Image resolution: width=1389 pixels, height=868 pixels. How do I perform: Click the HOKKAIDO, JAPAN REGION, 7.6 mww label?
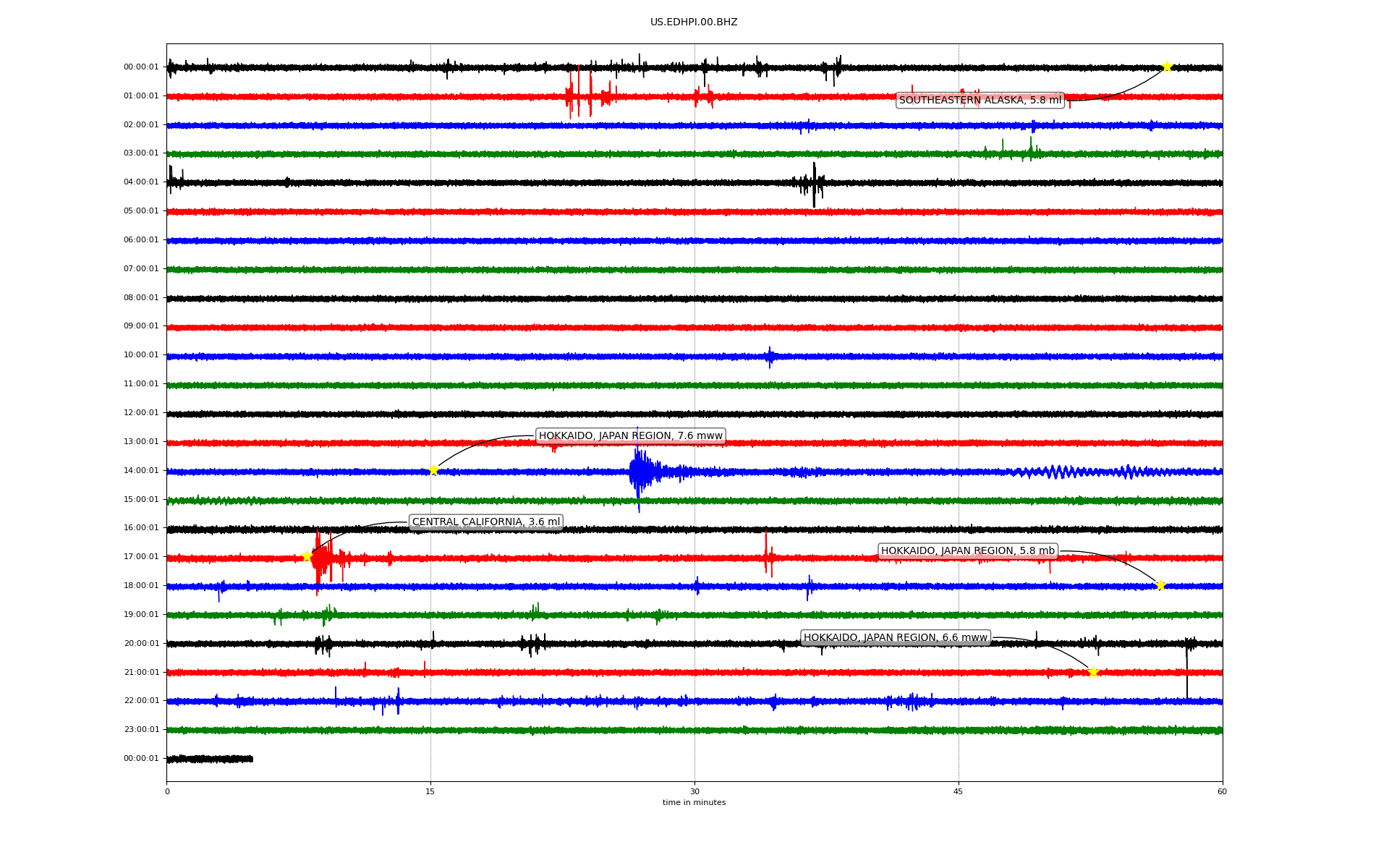630,436
